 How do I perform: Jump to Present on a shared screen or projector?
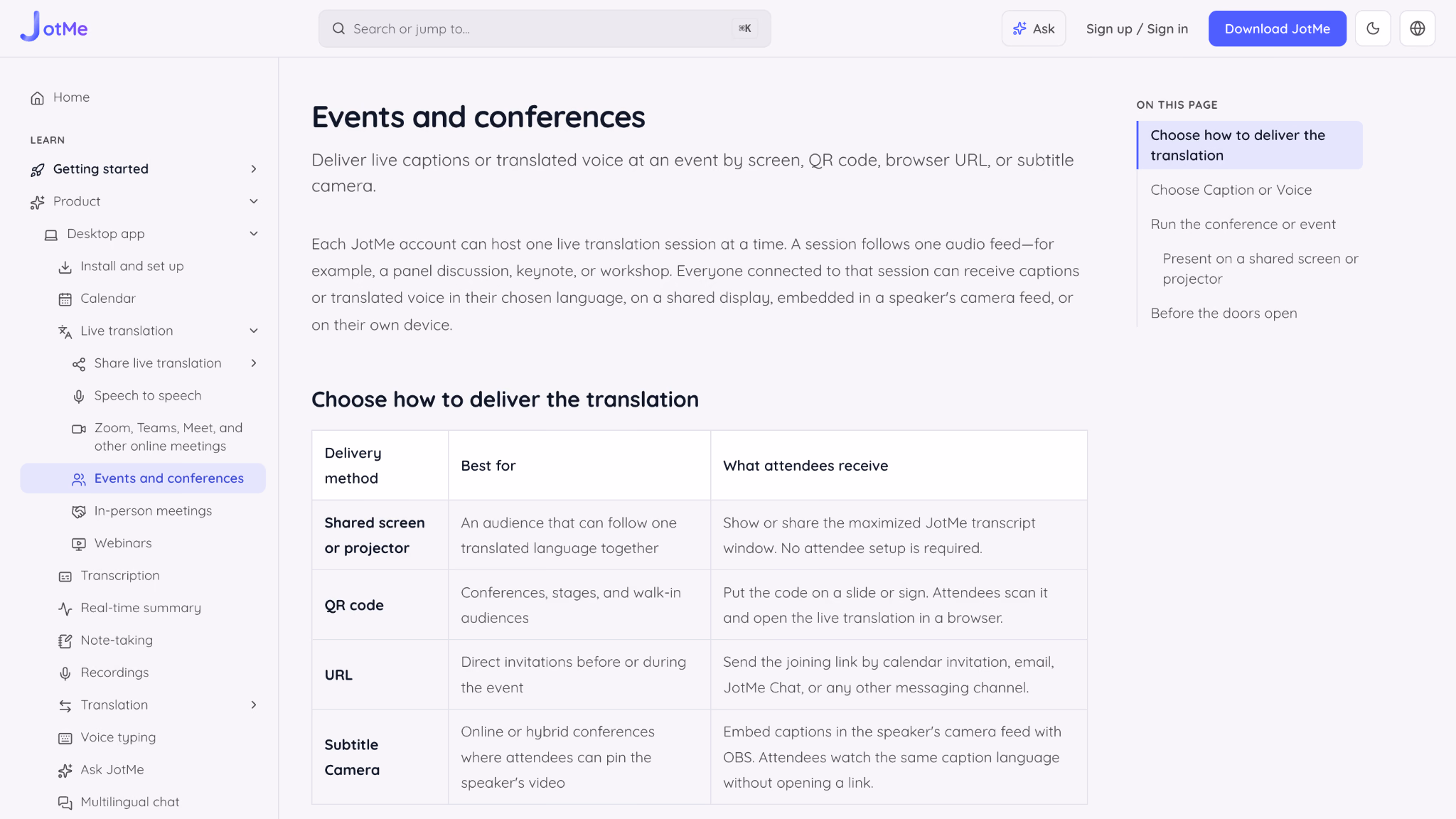[1260, 269]
